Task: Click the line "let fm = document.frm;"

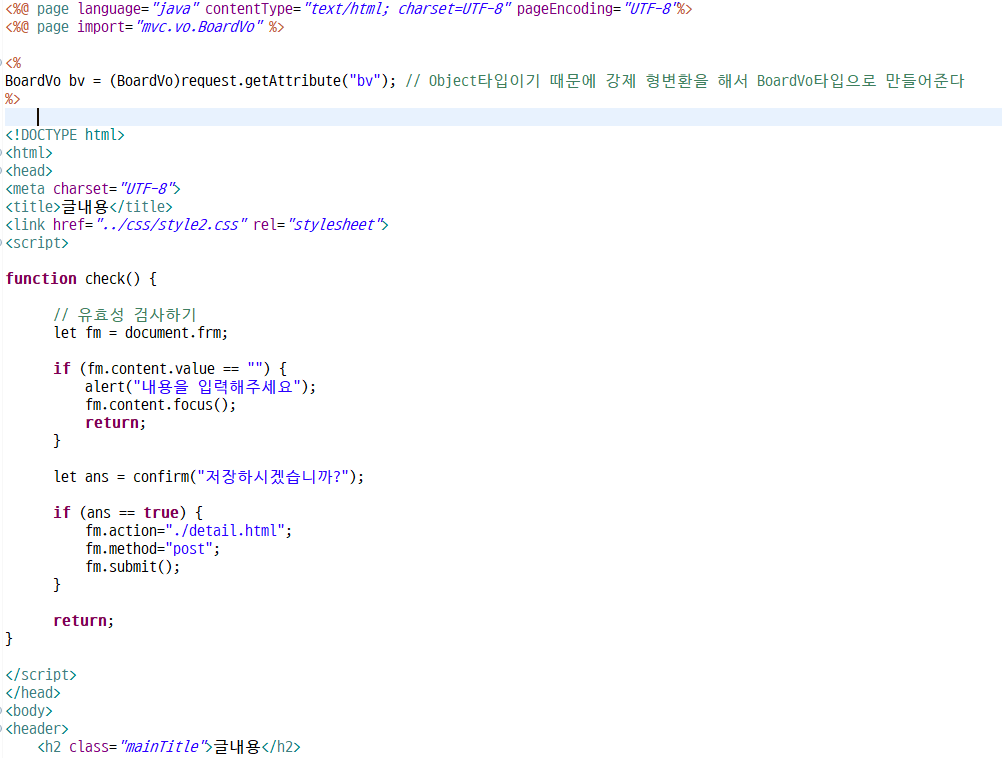Action: [x=141, y=333]
